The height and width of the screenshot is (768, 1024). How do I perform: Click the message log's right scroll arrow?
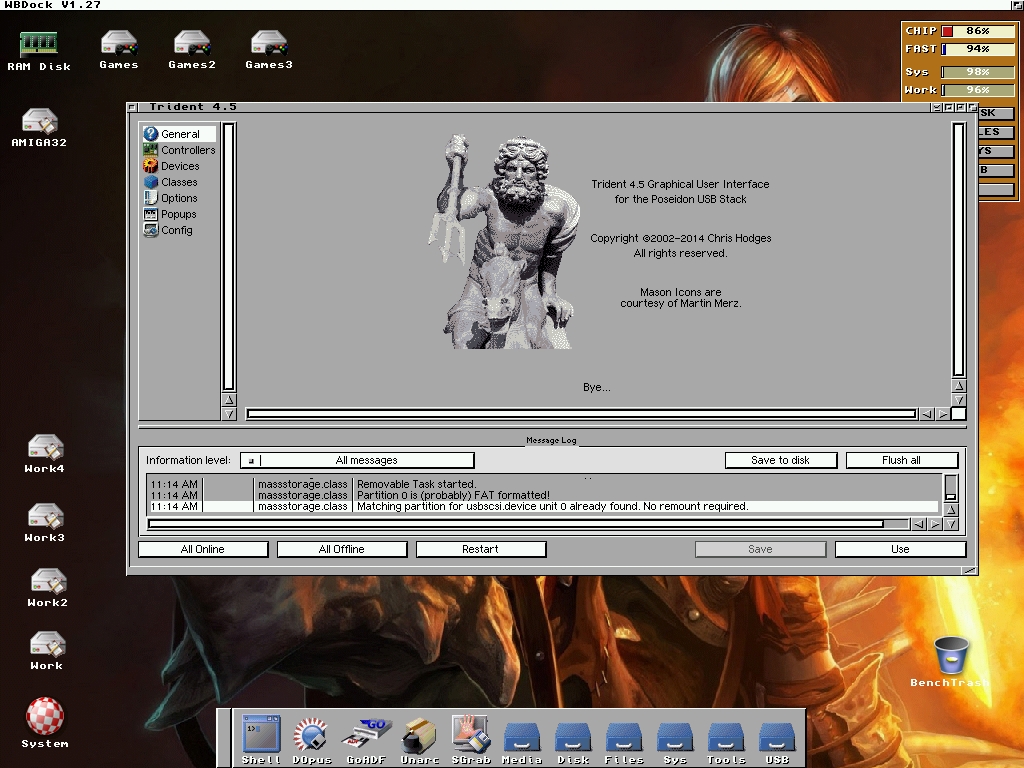point(935,524)
